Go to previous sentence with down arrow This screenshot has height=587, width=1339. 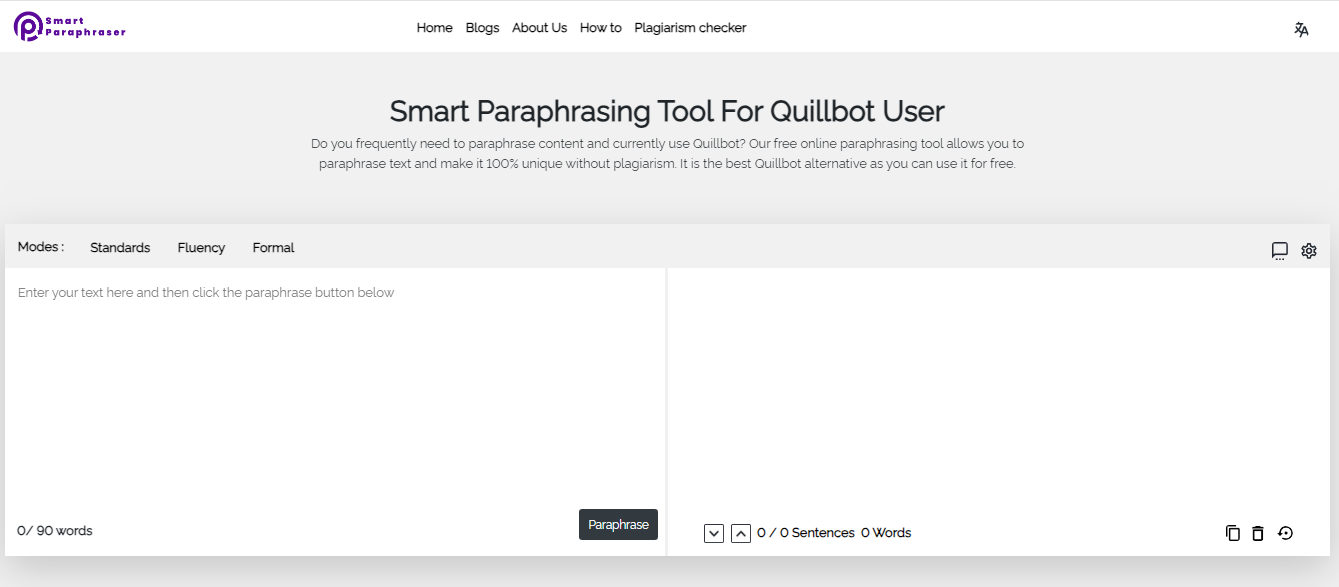[x=714, y=533]
